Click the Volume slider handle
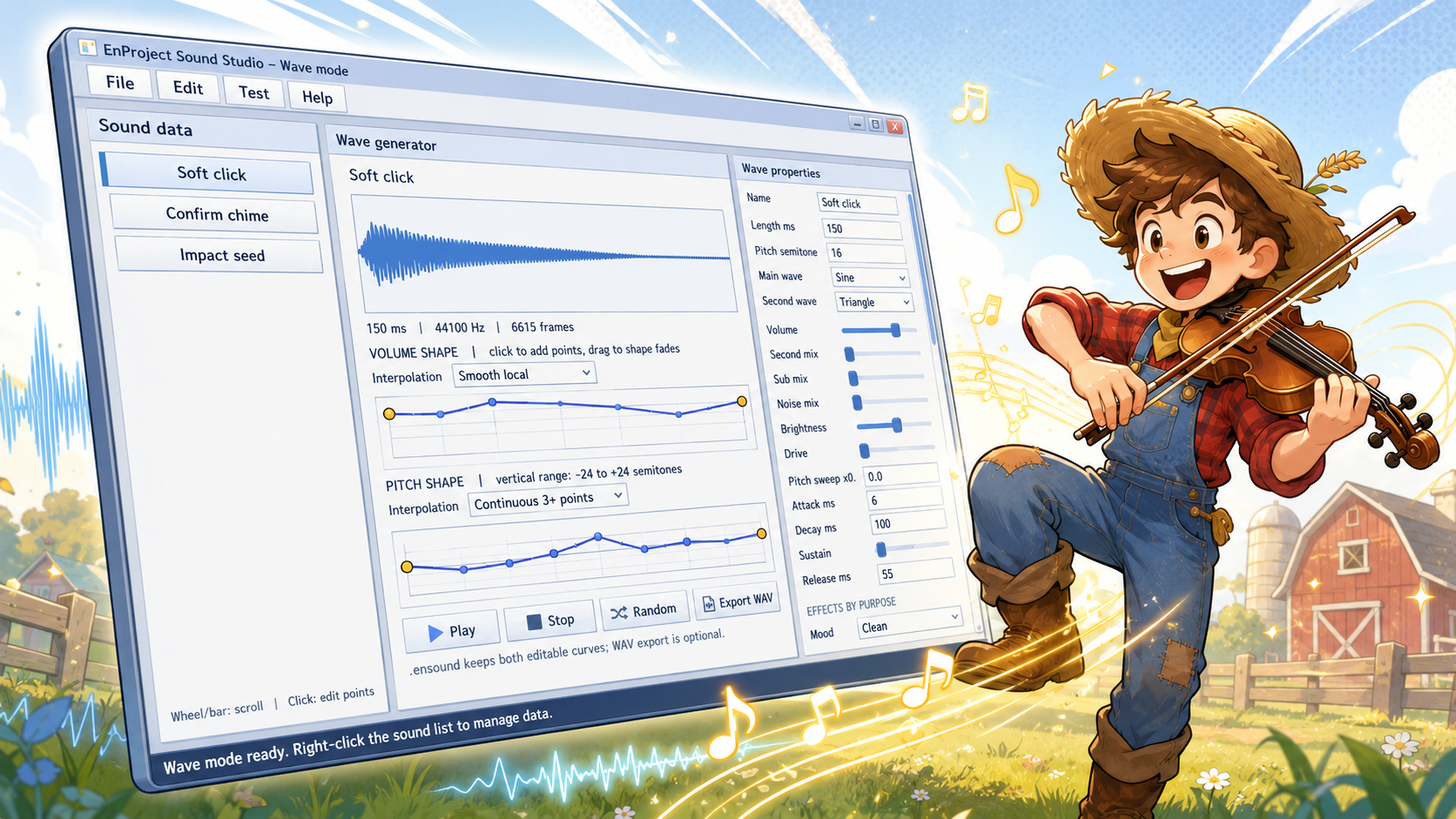1456x819 pixels. (x=895, y=330)
